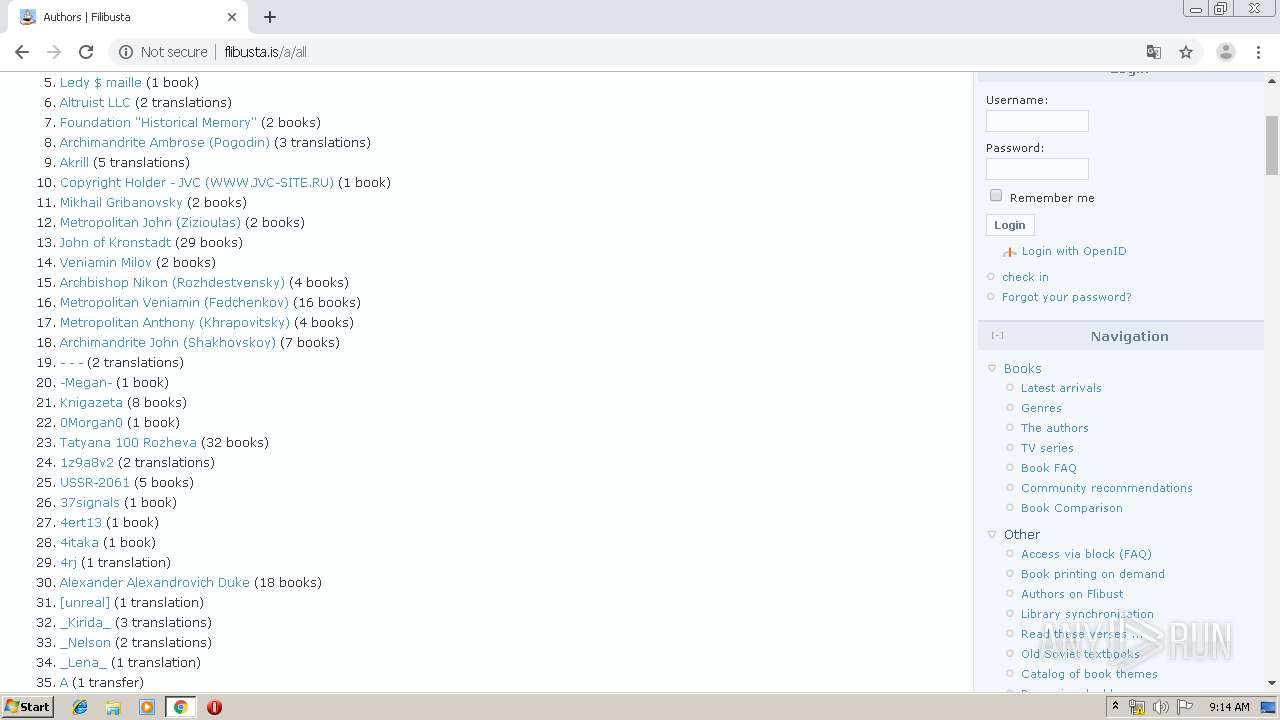
Task: Go forward in browser history
Action: pyautogui.click(x=54, y=52)
